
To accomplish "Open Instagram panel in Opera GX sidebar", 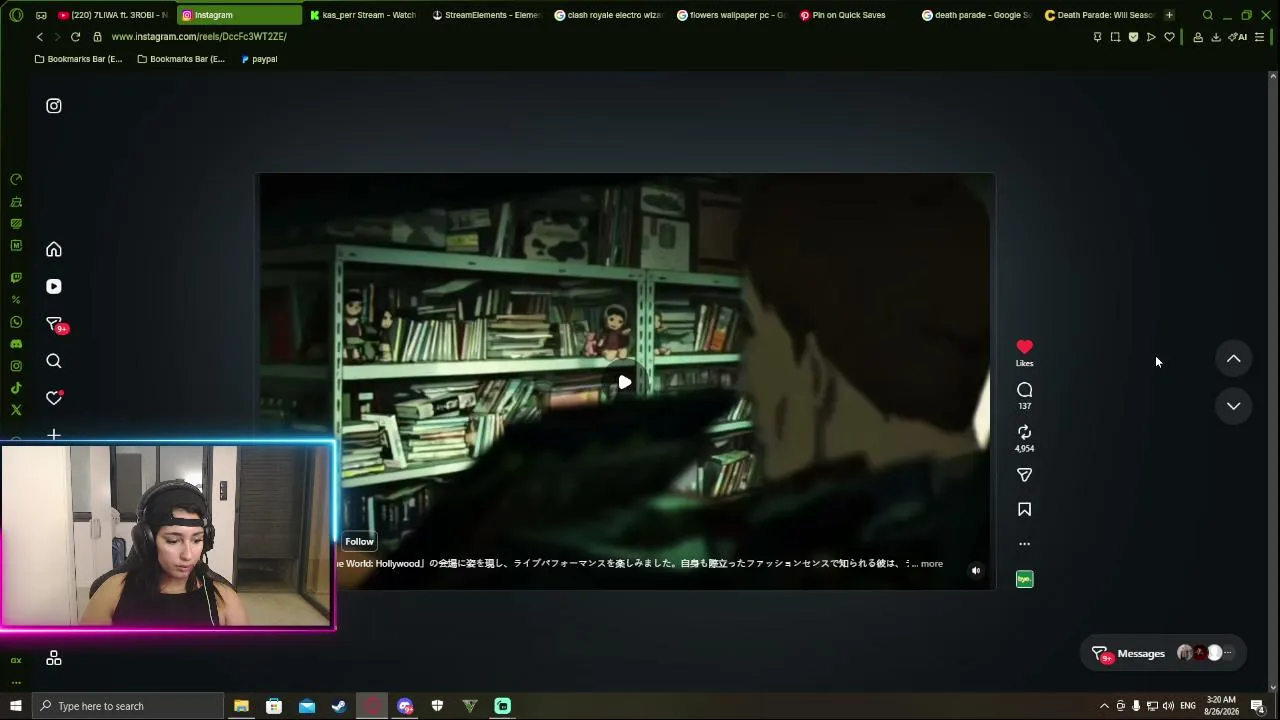I will pyautogui.click(x=16, y=366).
